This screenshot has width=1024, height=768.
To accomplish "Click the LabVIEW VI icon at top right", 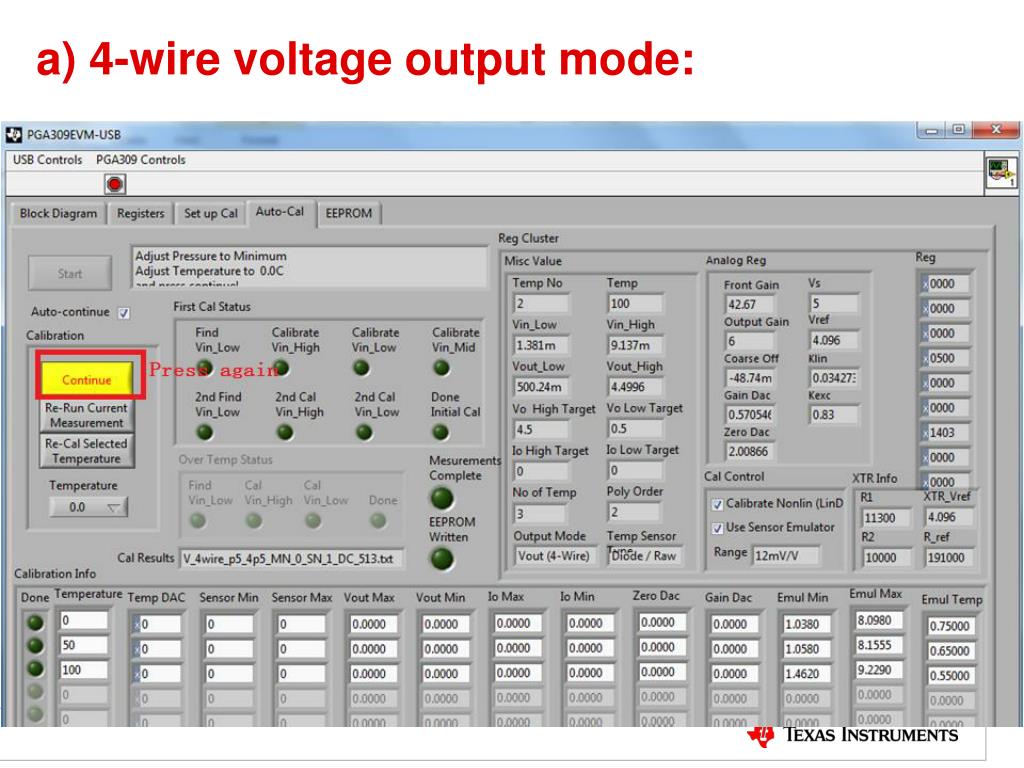I will click(1000, 172).
